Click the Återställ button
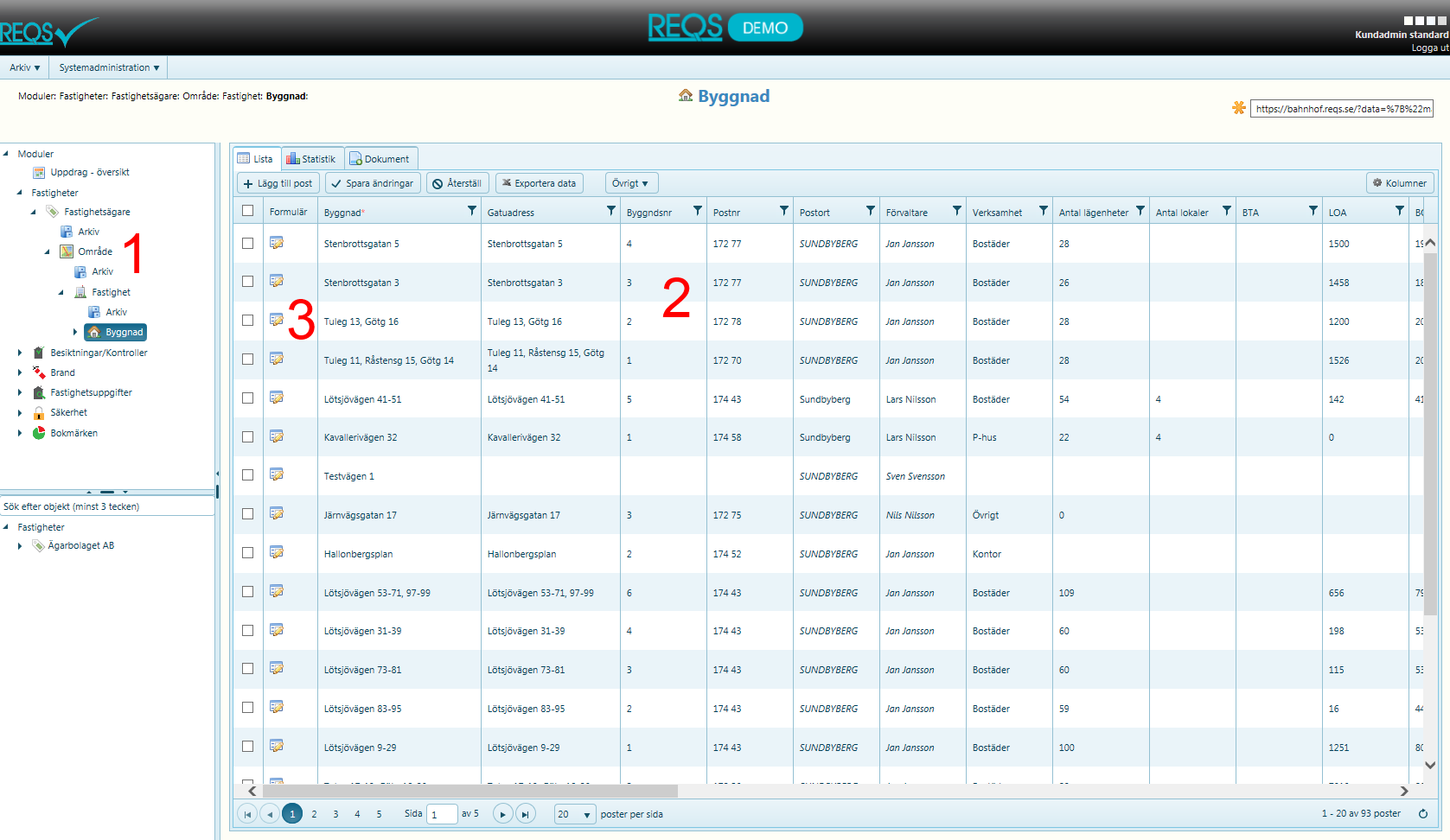Viewport: 1450px width, 840px height. pos(457,183)
